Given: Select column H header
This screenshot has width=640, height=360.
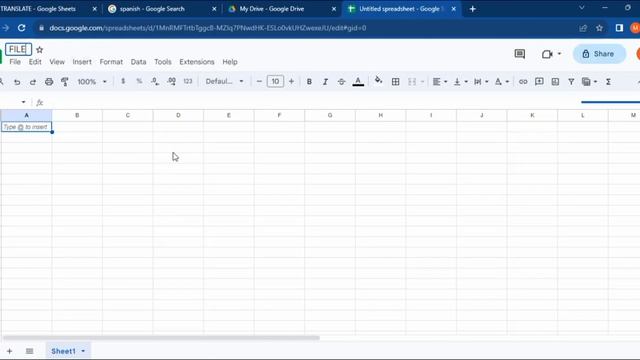Looking at the screenshot, I should click(380, 116).
